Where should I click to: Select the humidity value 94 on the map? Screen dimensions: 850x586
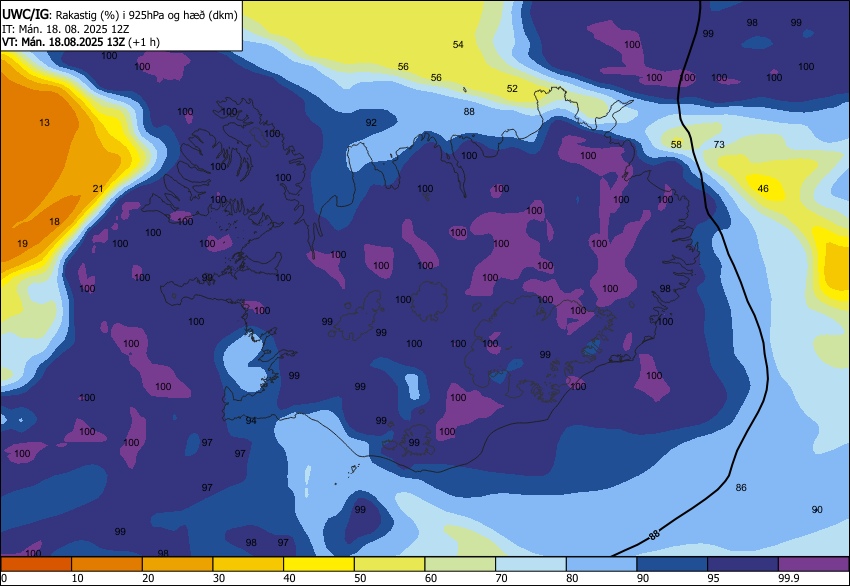coord(251,420)
